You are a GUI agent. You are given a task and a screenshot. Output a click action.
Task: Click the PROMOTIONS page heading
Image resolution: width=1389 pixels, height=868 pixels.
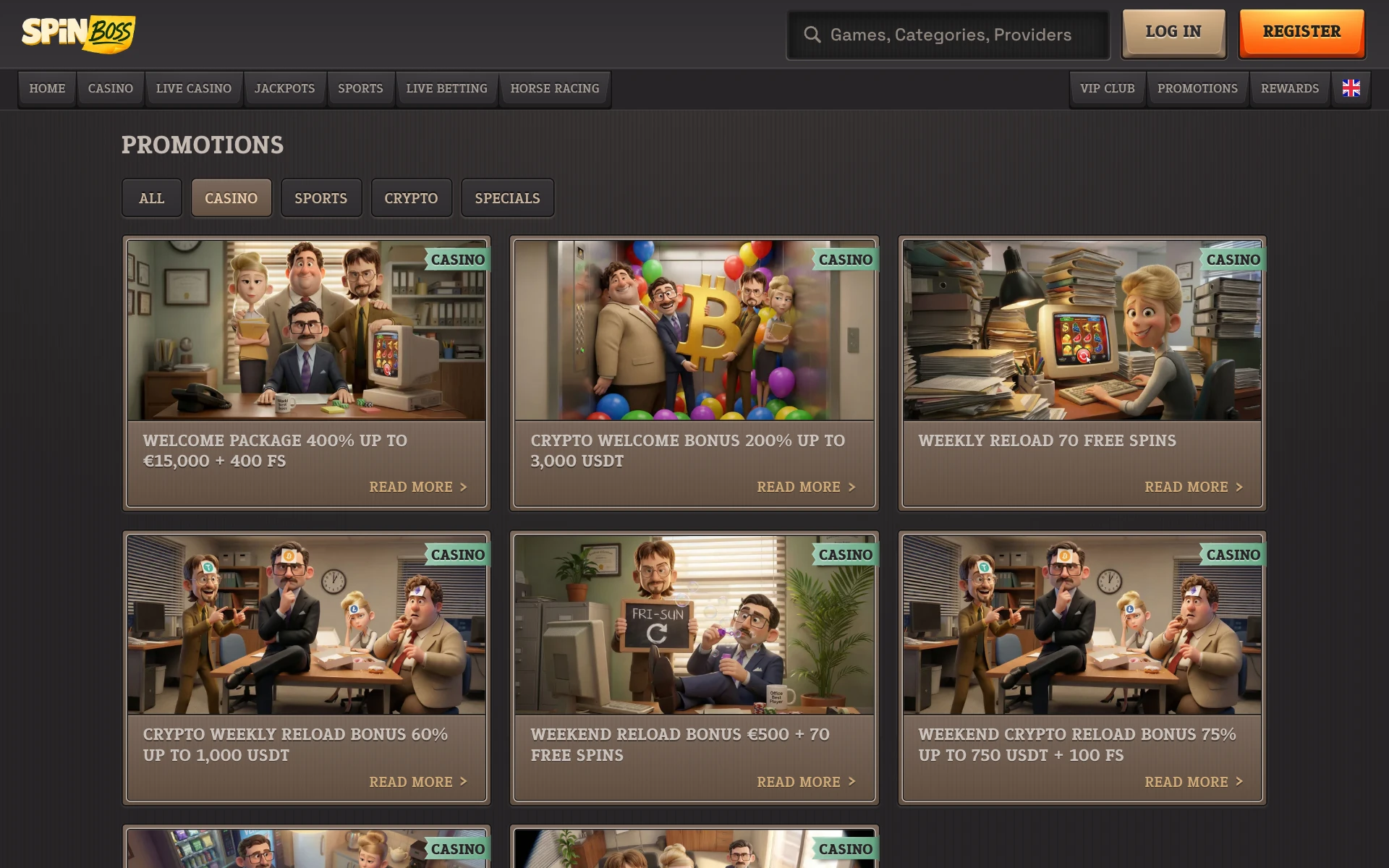[x=203, y=145]
